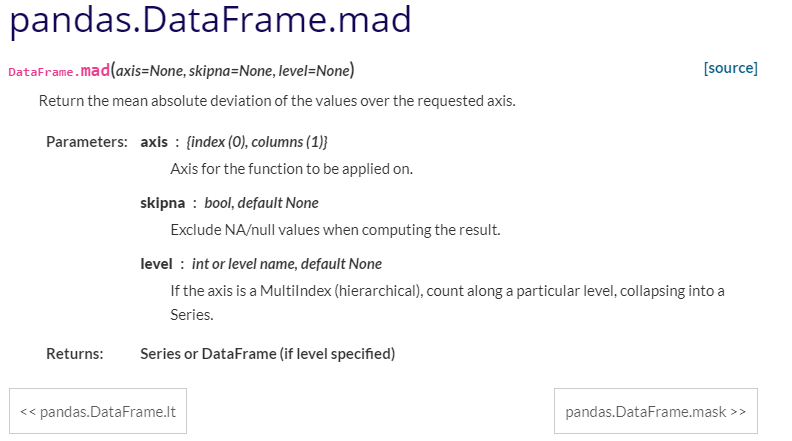Click the 'axis' parameter name
This screenshot has height=441, width=792.
[x=154, y=141]
